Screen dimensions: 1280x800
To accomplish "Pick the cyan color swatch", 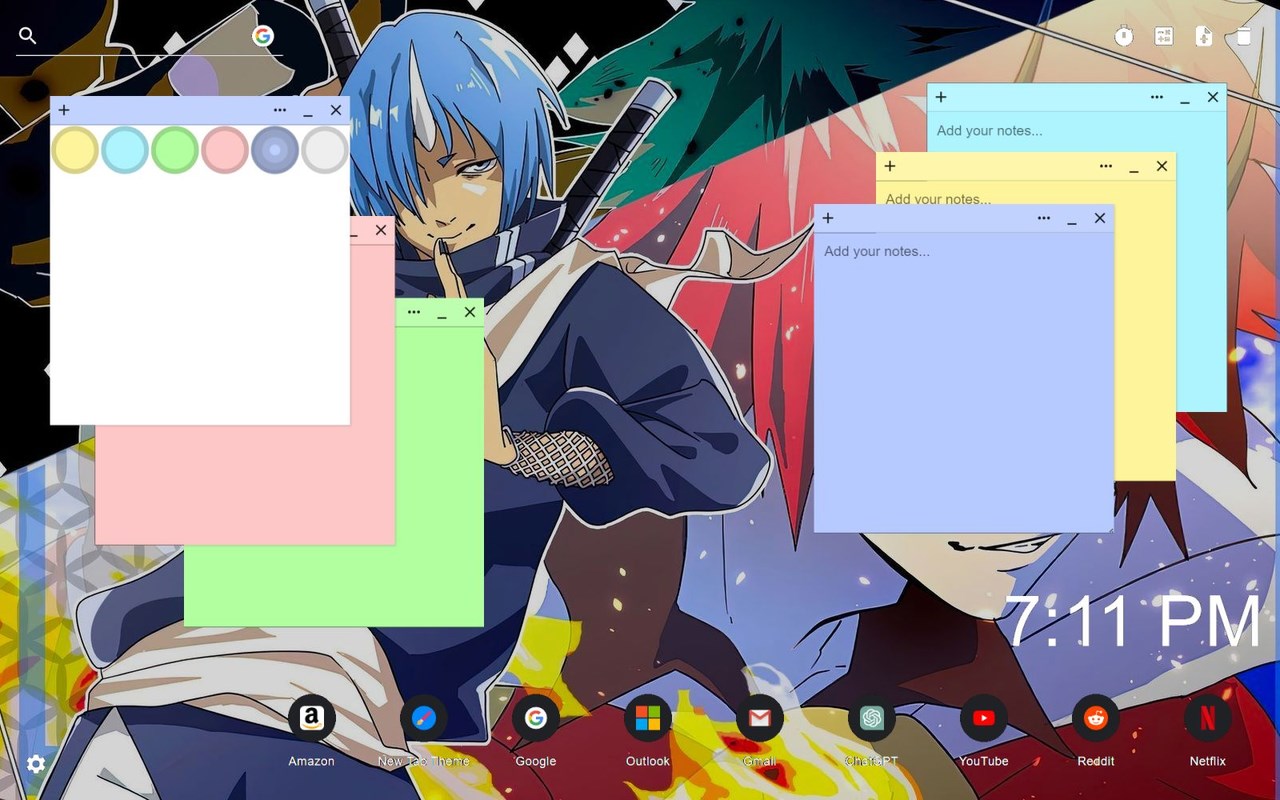I will pos(125,150).
